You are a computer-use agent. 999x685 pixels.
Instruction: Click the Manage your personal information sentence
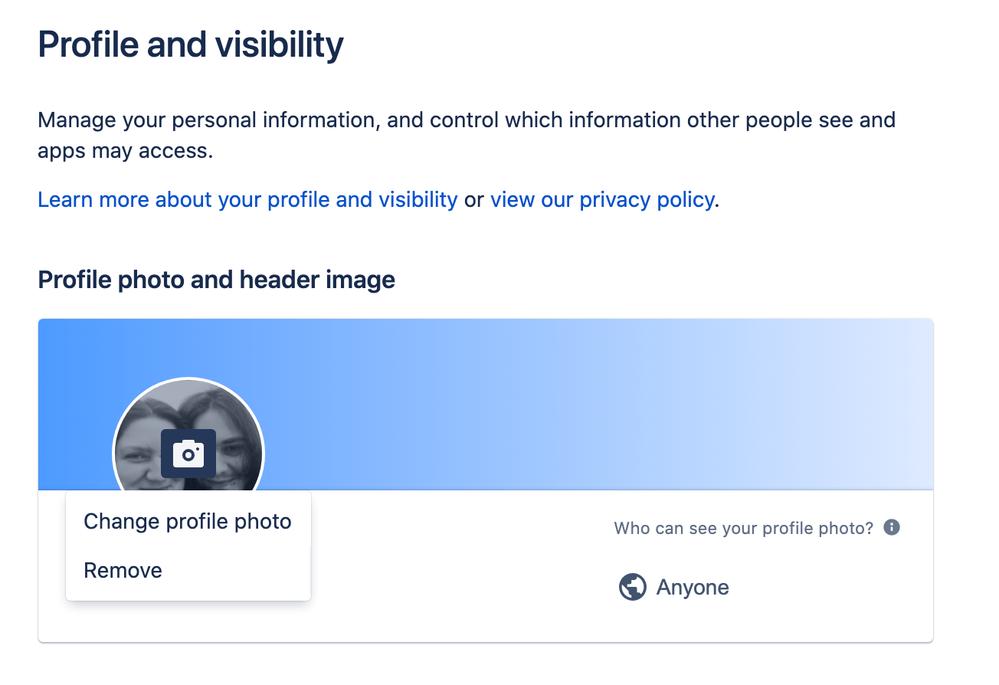tap(466, 120)
